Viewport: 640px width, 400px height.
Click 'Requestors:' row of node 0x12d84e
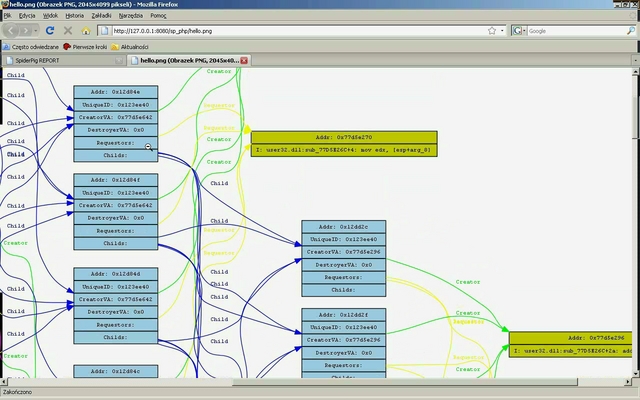(x=116, y=143)
